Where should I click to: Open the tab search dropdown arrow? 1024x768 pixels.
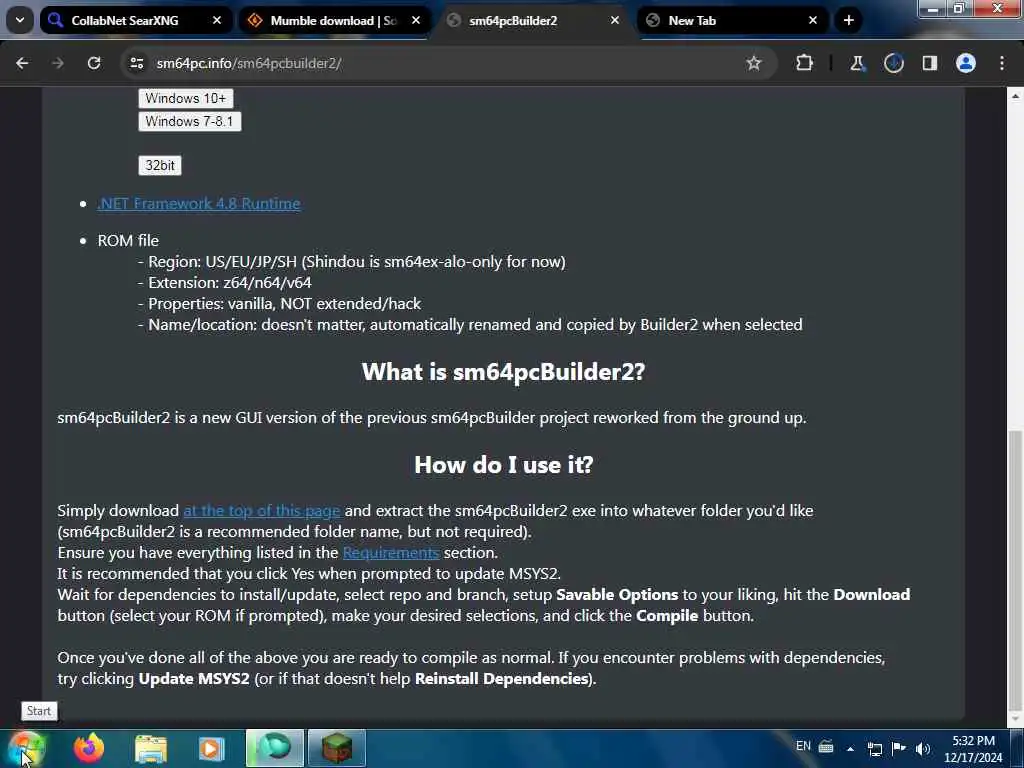(x=20, y=20)
